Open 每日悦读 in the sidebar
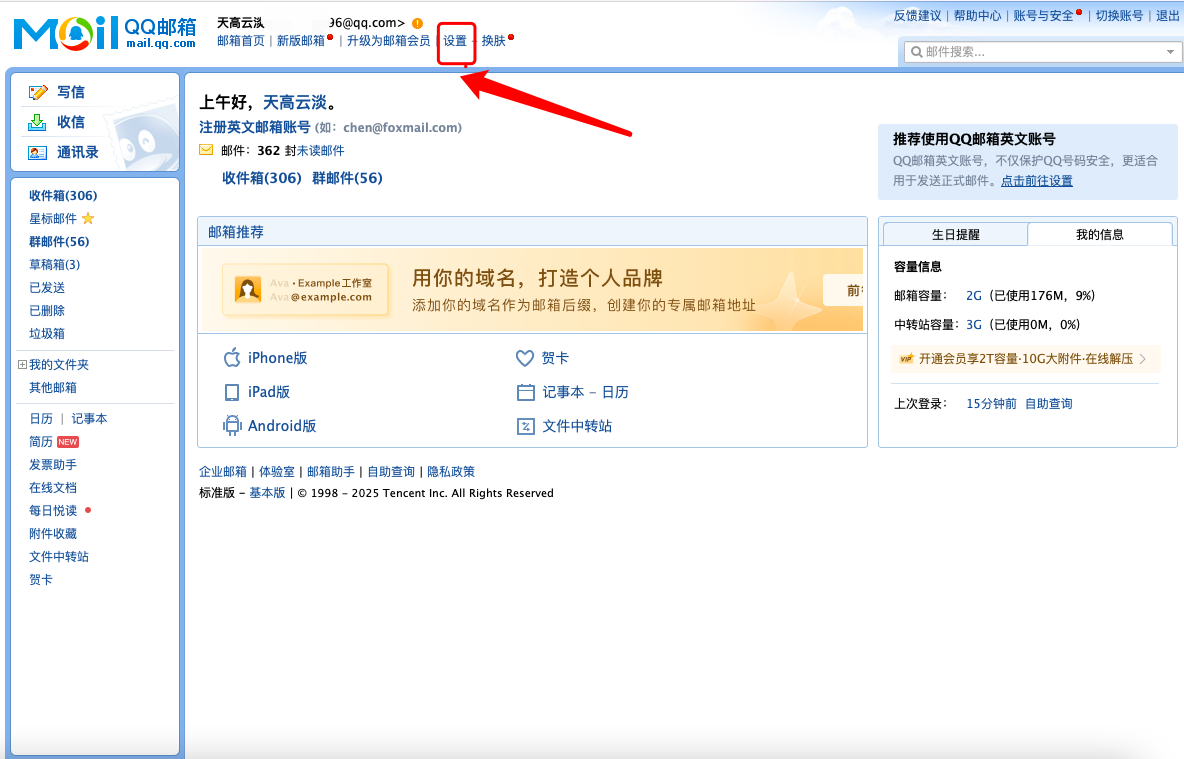This screenshot has width=1184, height=759. coord(53,511)
